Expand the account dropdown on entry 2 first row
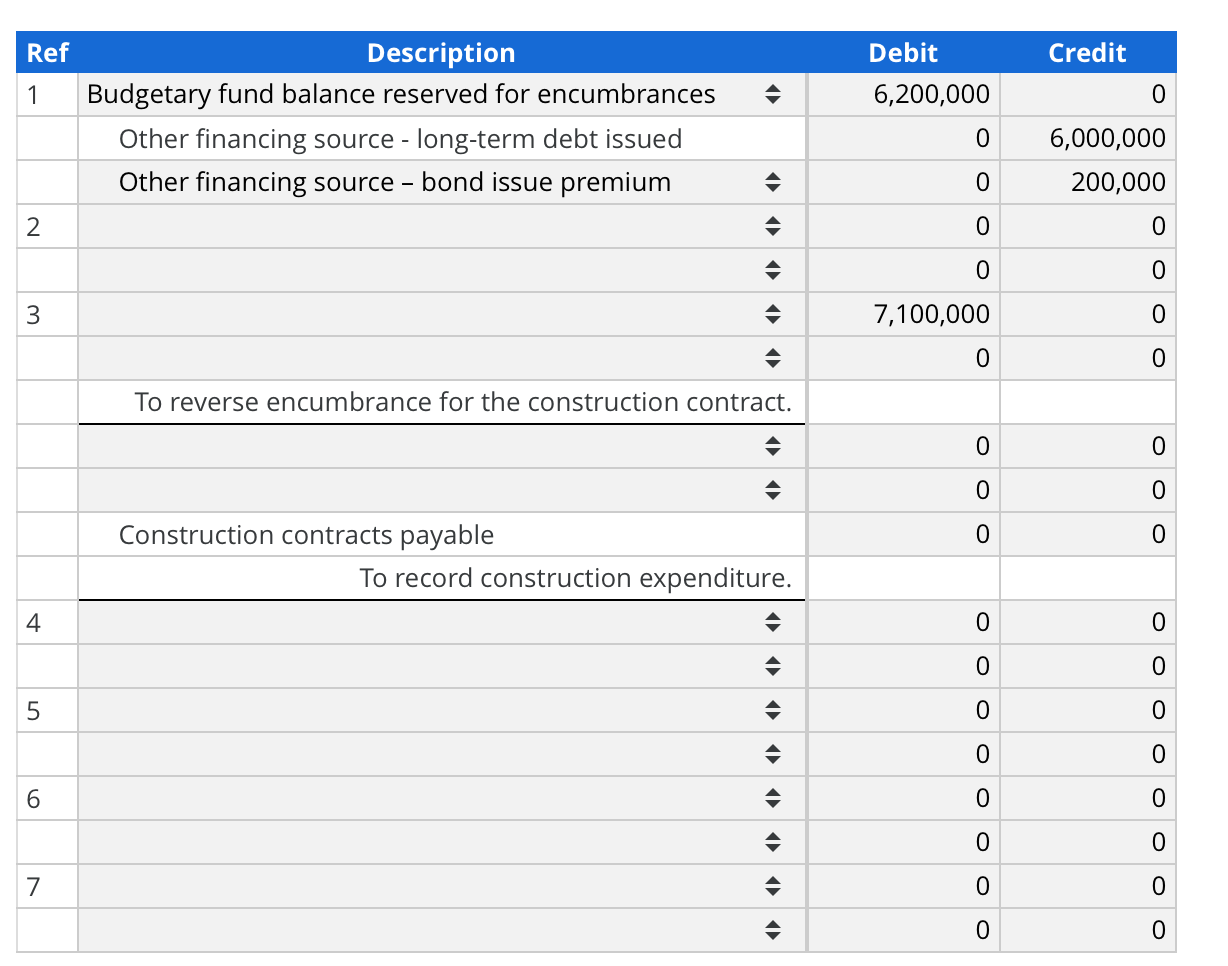The width and height of the screenshot is (1228, 966). [x=773, y=226]
